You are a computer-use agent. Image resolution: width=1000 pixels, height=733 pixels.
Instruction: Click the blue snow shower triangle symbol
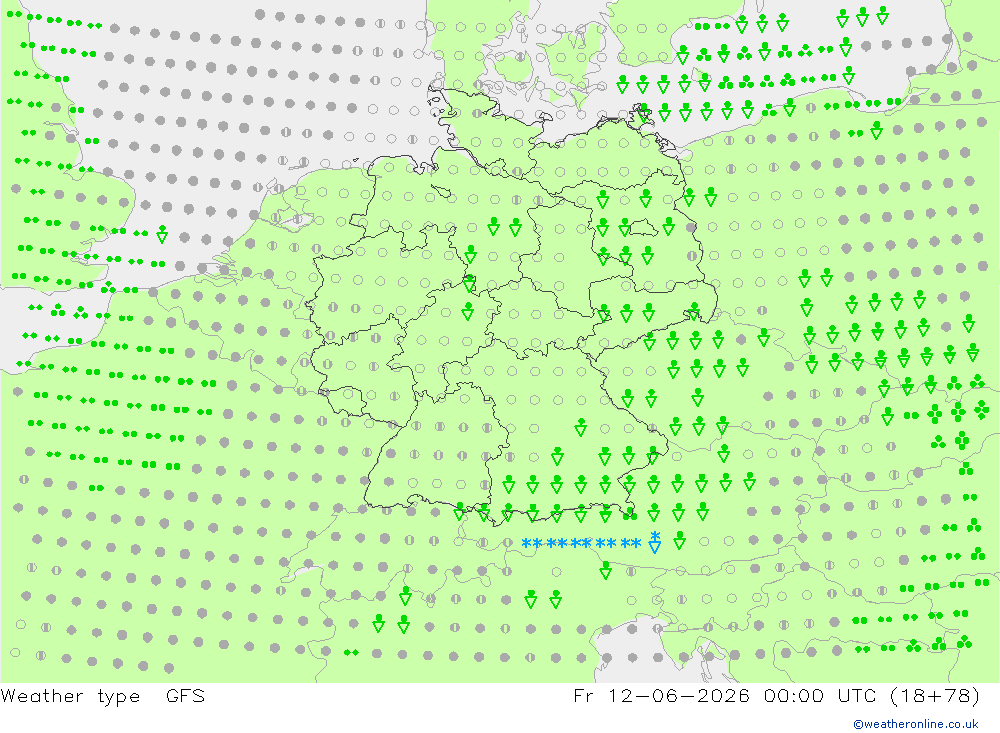[x=655, y=542]
